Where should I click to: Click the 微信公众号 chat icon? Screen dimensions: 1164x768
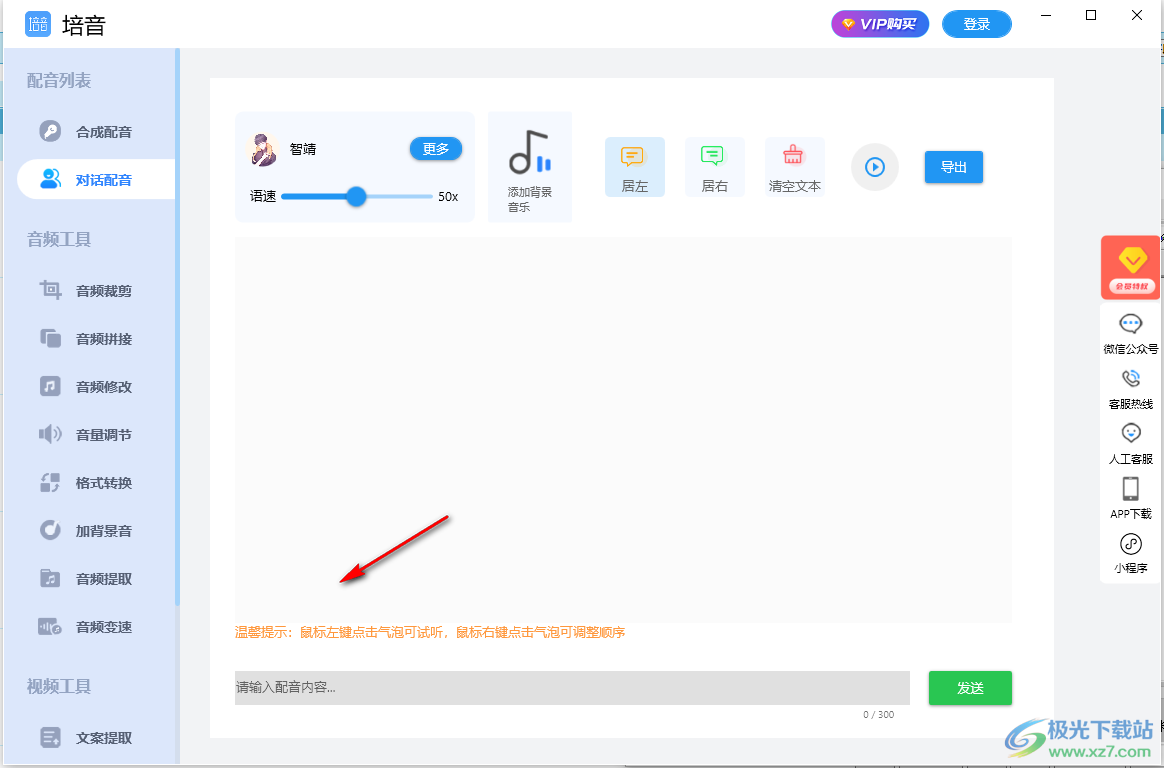pos(1131,324)
